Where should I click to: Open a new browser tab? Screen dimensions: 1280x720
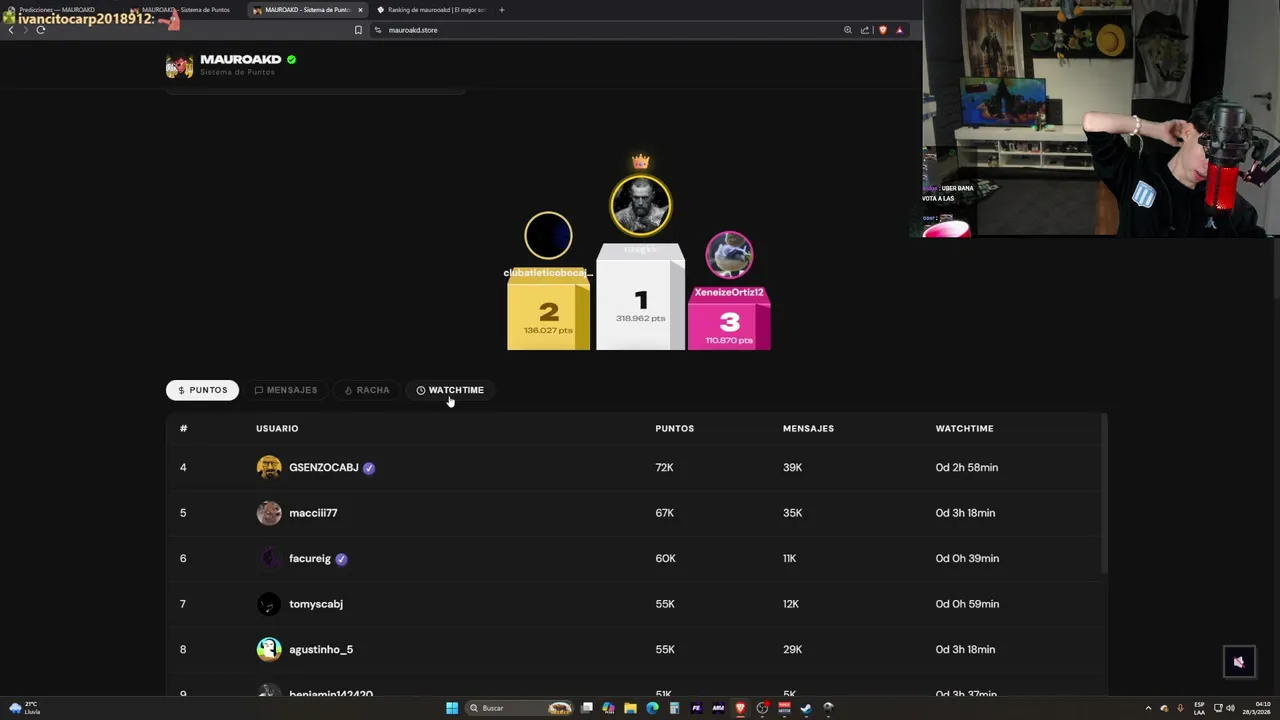point(502,10)
